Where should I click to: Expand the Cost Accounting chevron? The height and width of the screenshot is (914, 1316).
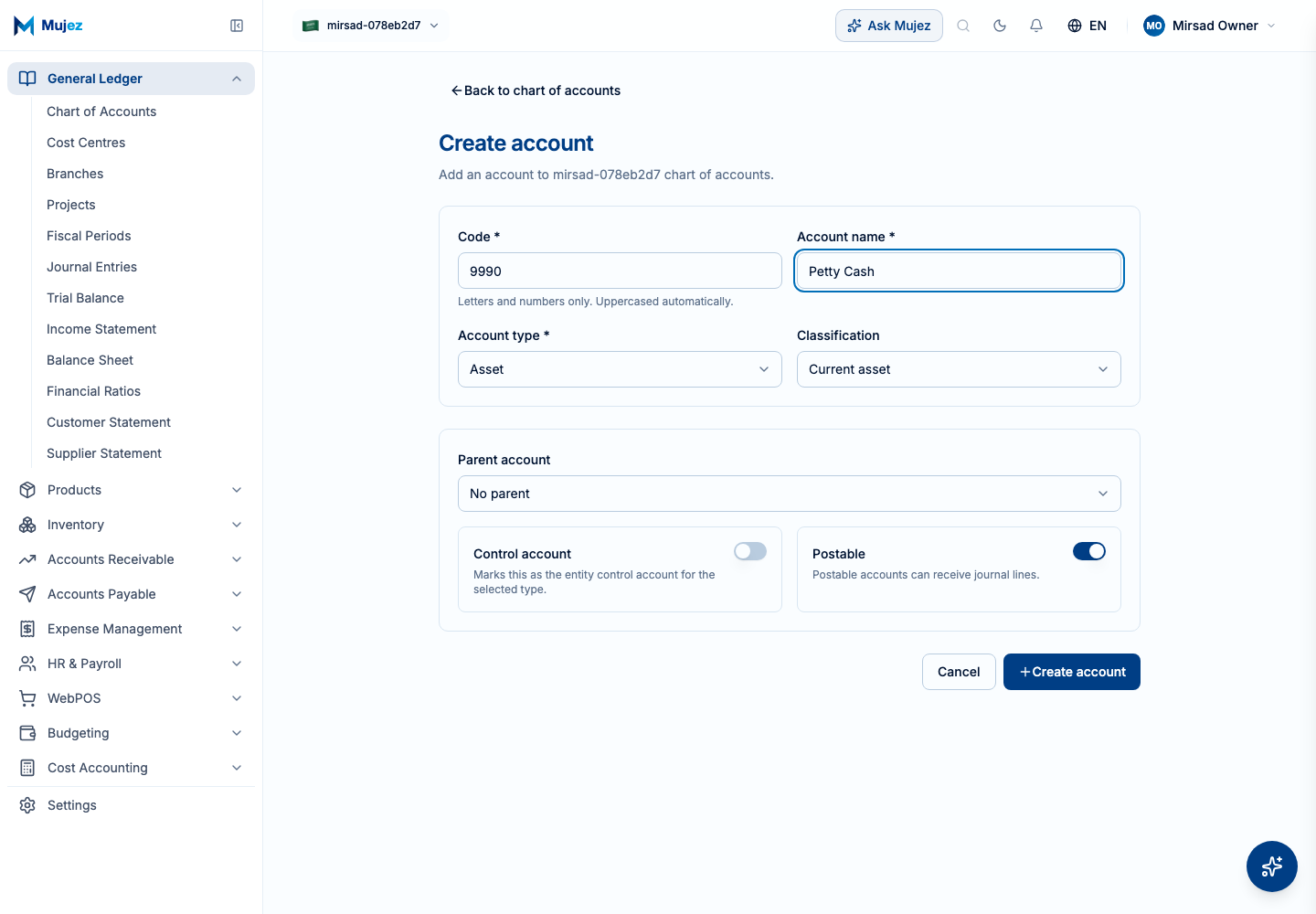pos(237,768)
